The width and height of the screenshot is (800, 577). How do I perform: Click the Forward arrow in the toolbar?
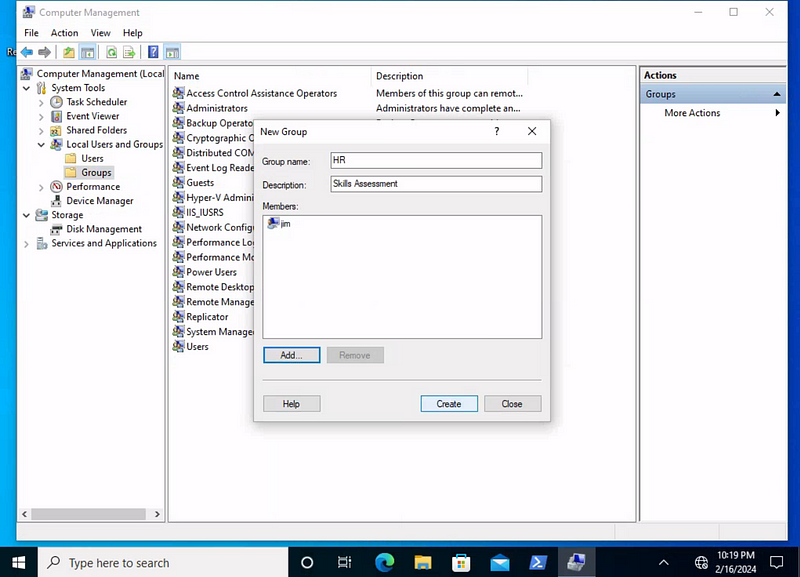point(44,52)
